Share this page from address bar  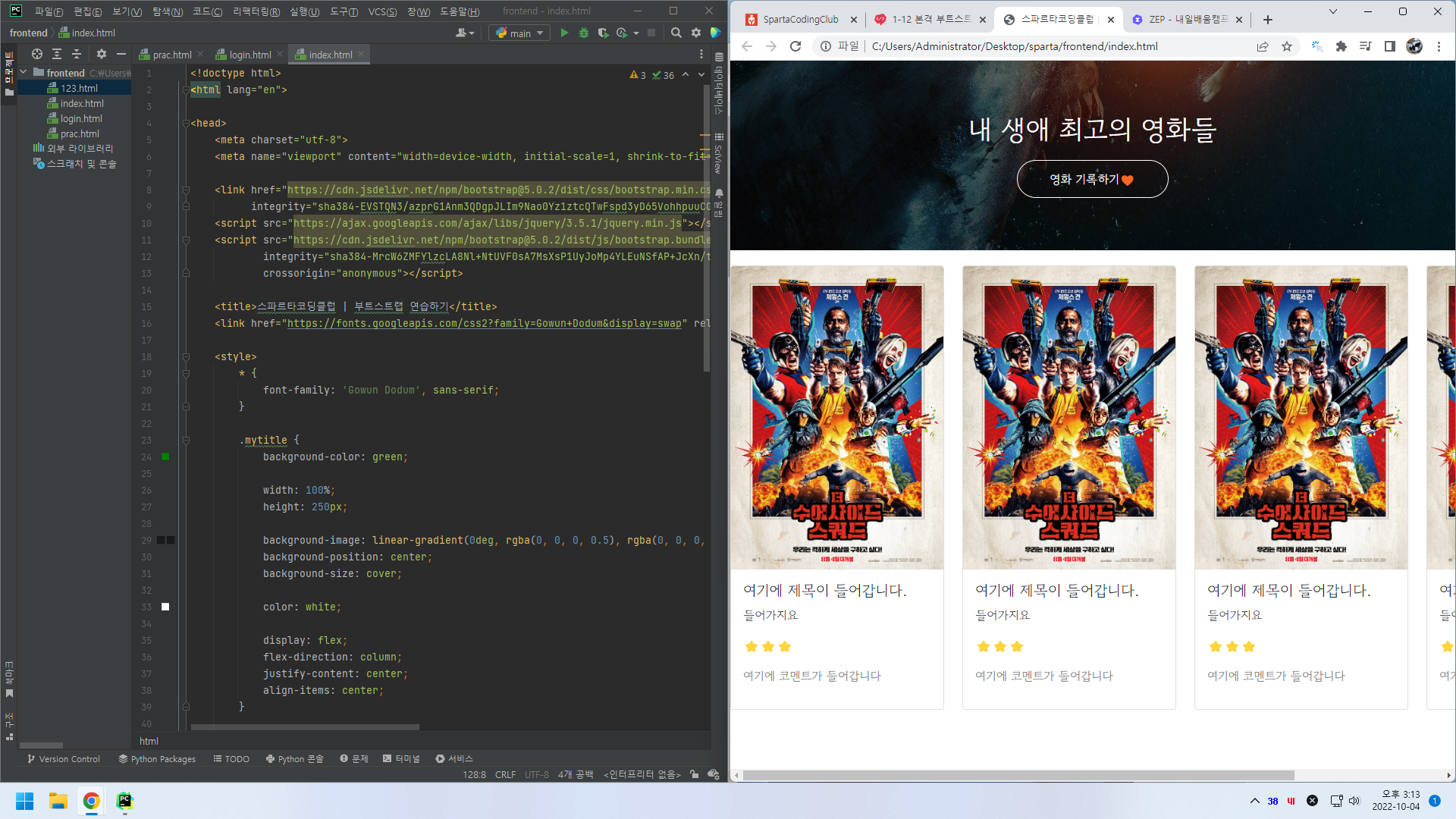[1263, 46]
